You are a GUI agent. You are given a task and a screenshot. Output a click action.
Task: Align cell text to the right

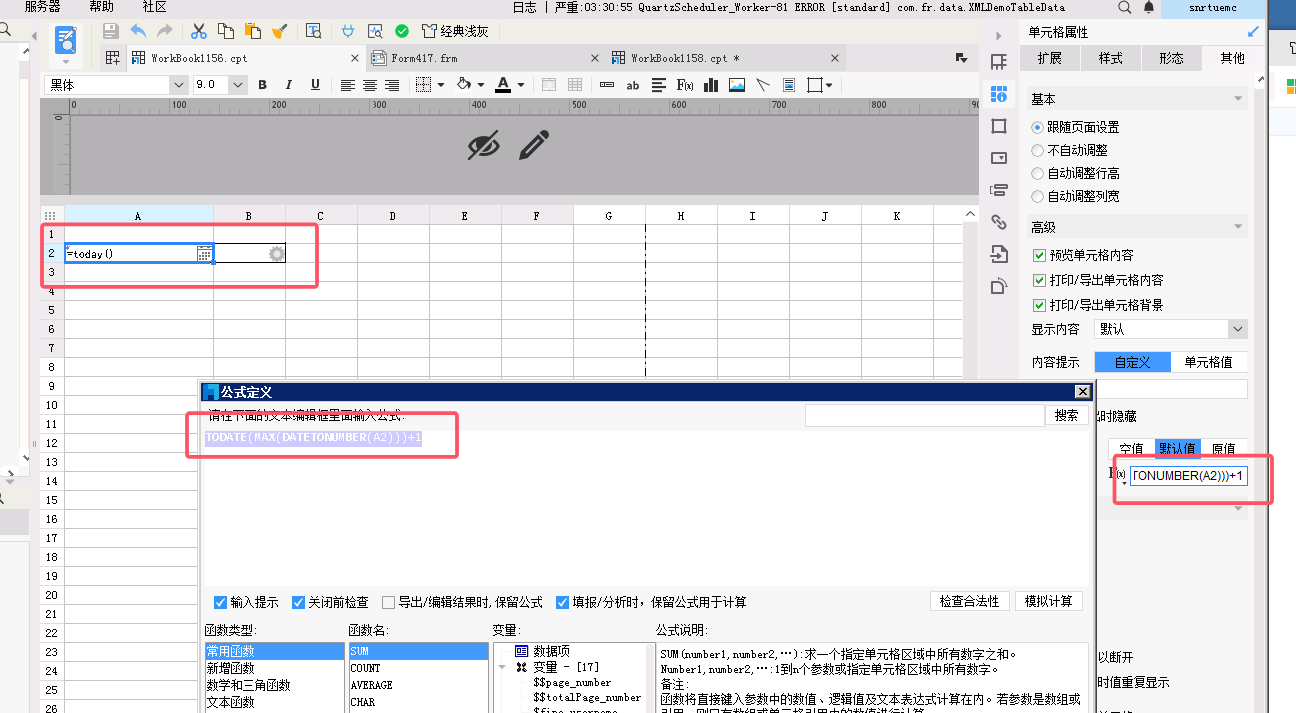click(x=392, y=85)
